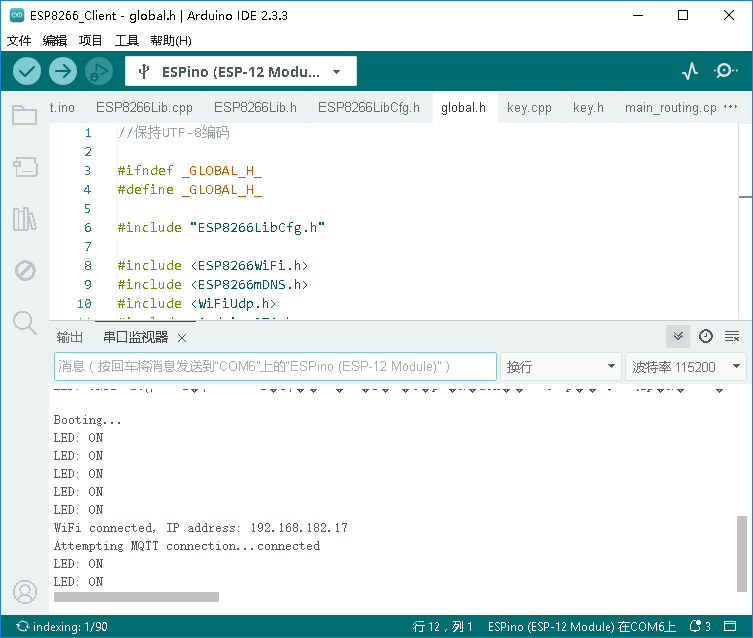Open Library Manager books icon
The width and height of the screenshot is (753, 638).
tap(24, 219)
